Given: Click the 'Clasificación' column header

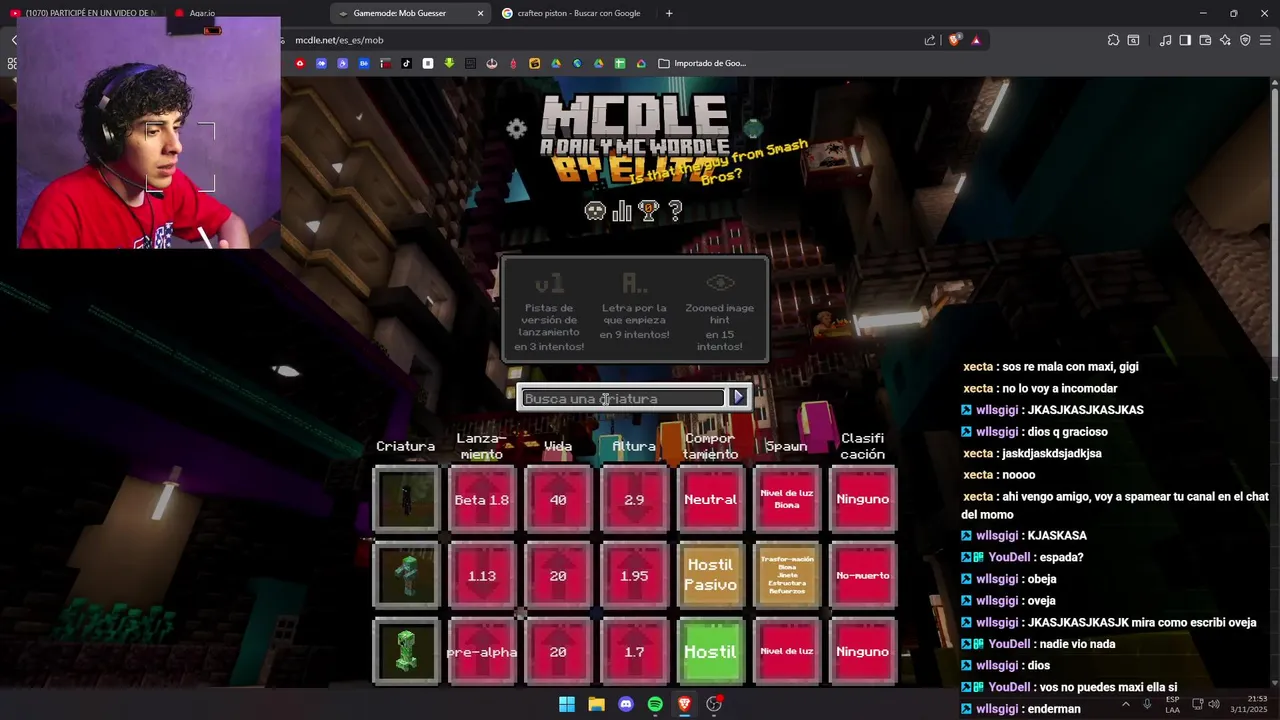Looking at the screenshot, I should (862, 446).
